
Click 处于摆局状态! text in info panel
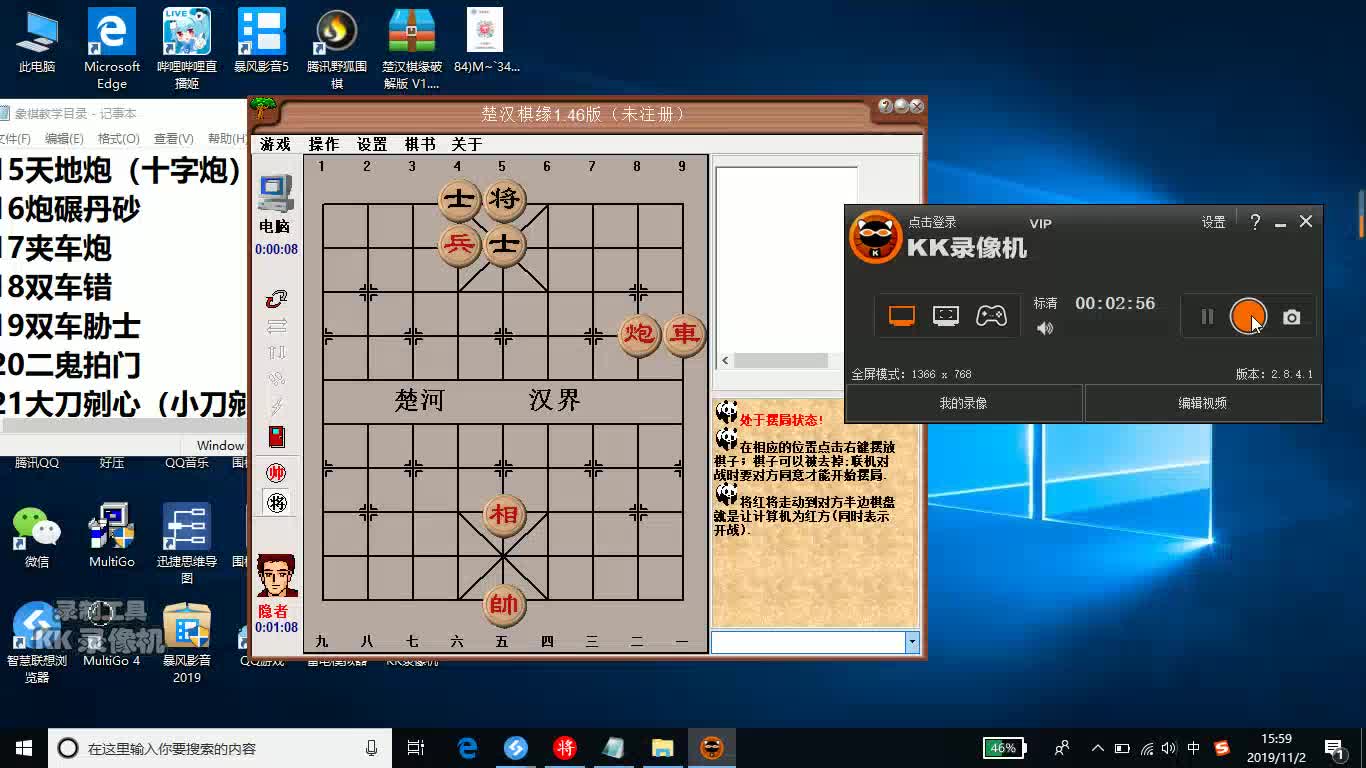782,420
